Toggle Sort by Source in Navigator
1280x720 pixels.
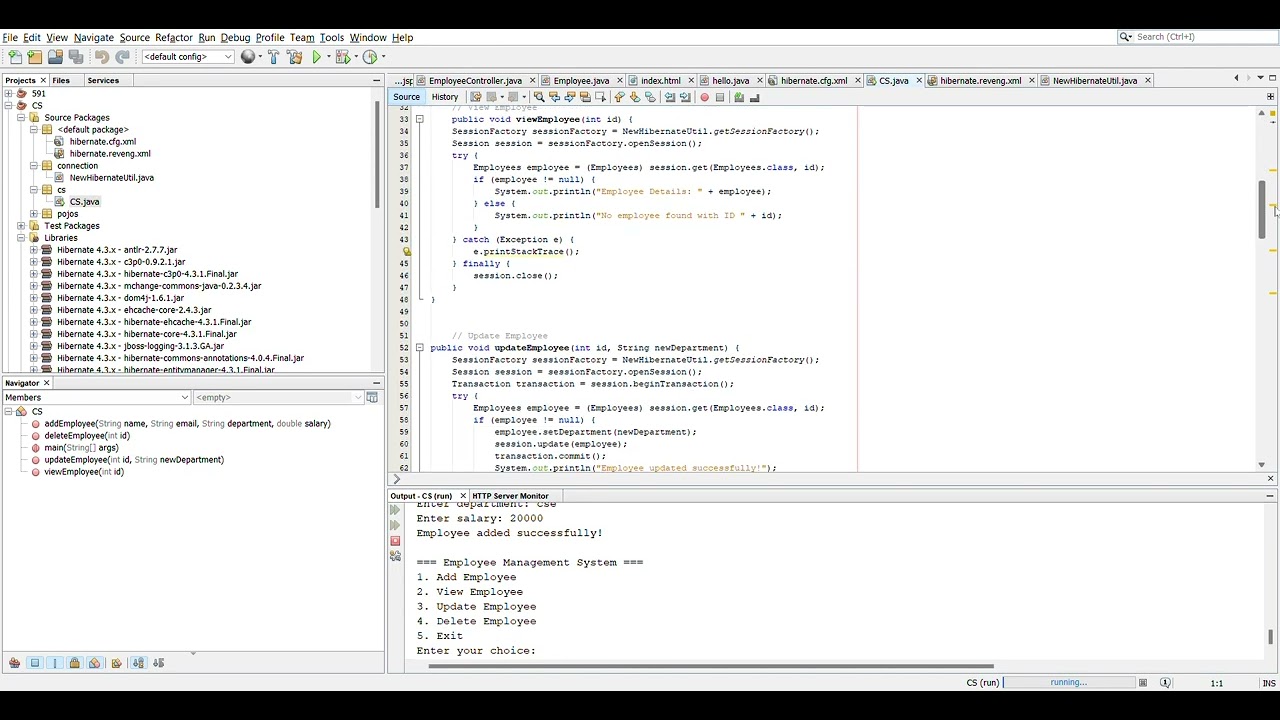[158, 663]
